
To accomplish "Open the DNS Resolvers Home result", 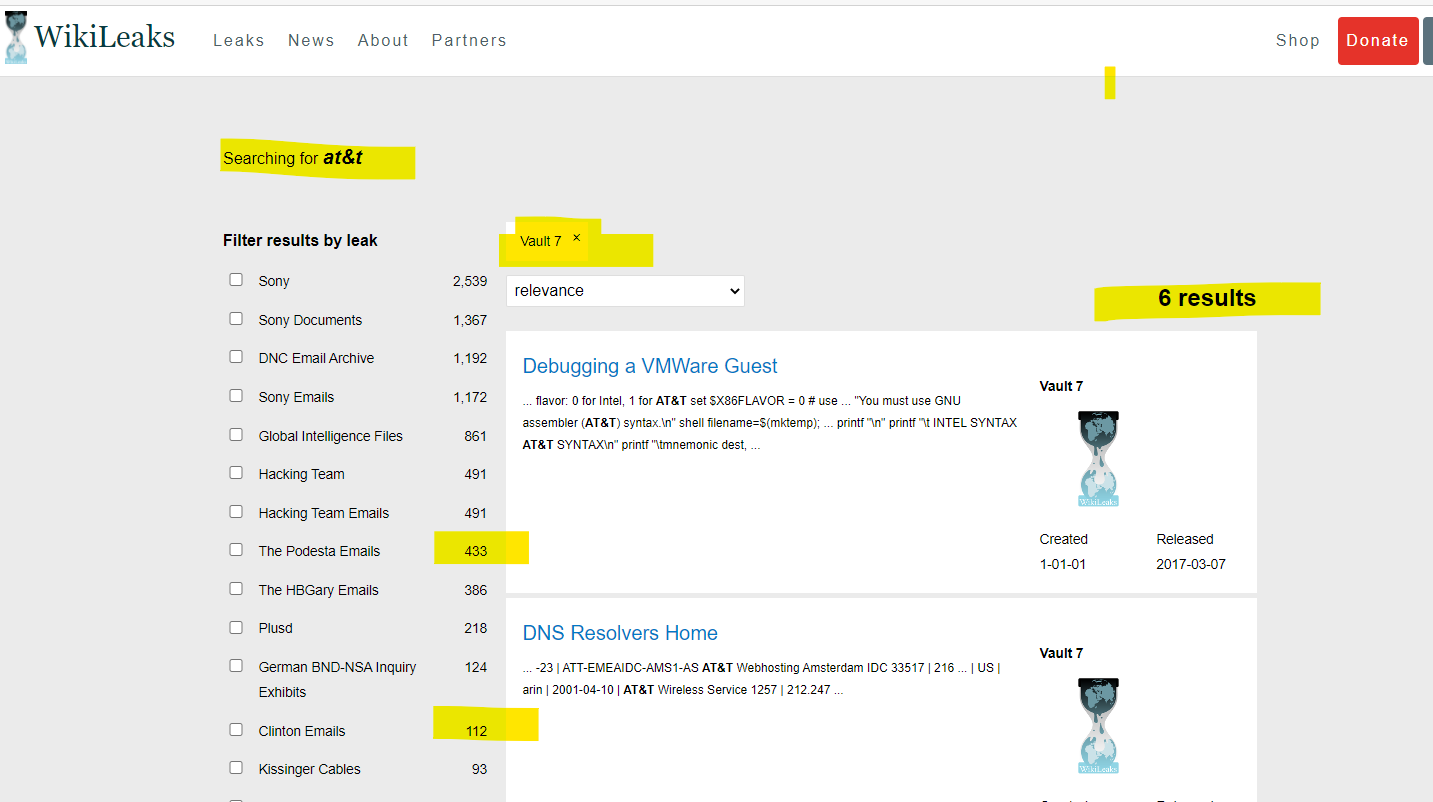I will coord(620,633).
